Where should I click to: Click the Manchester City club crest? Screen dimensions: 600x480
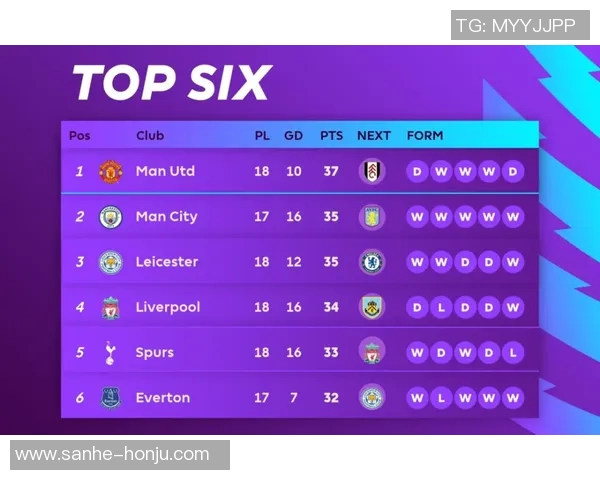(x=110, y=217)
